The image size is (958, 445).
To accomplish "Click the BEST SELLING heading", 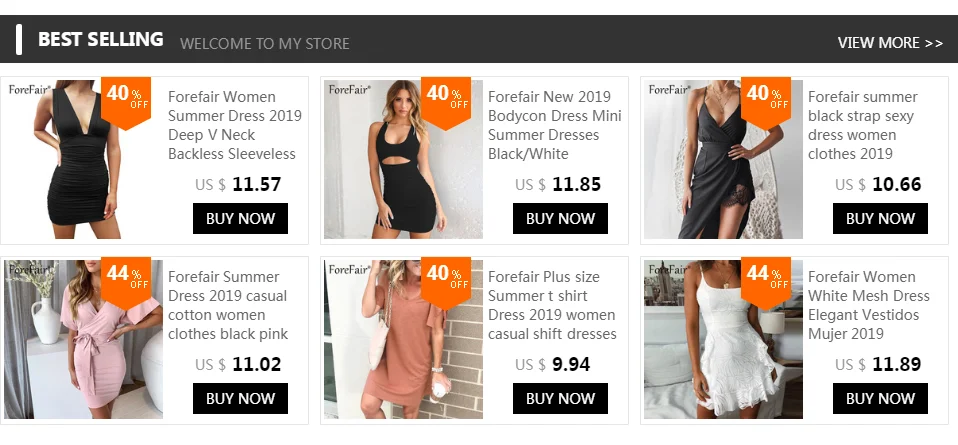I will pos(101,39).
